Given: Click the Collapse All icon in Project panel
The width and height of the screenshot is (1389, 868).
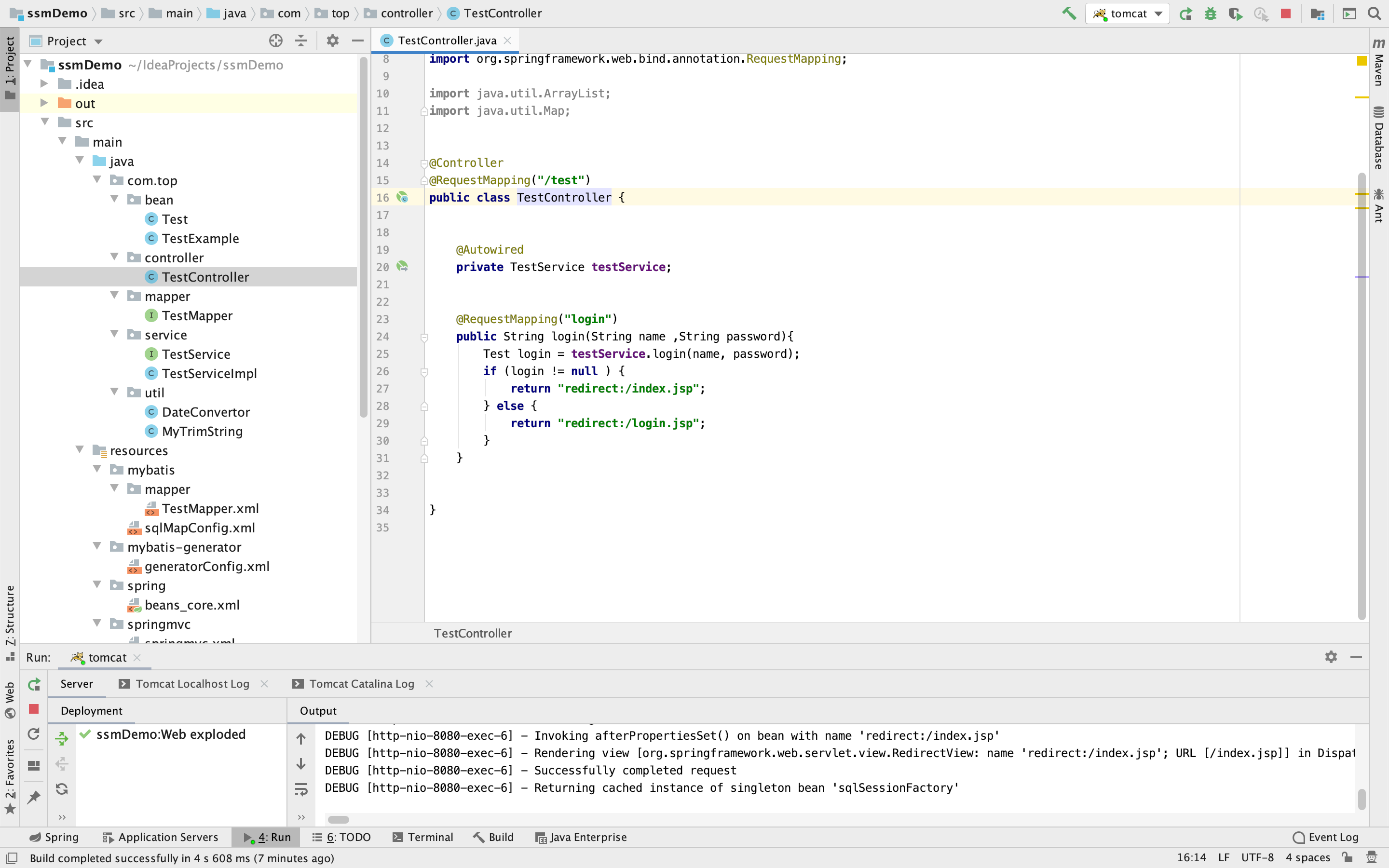Looking at the screenshot, I should pos(301,41).
